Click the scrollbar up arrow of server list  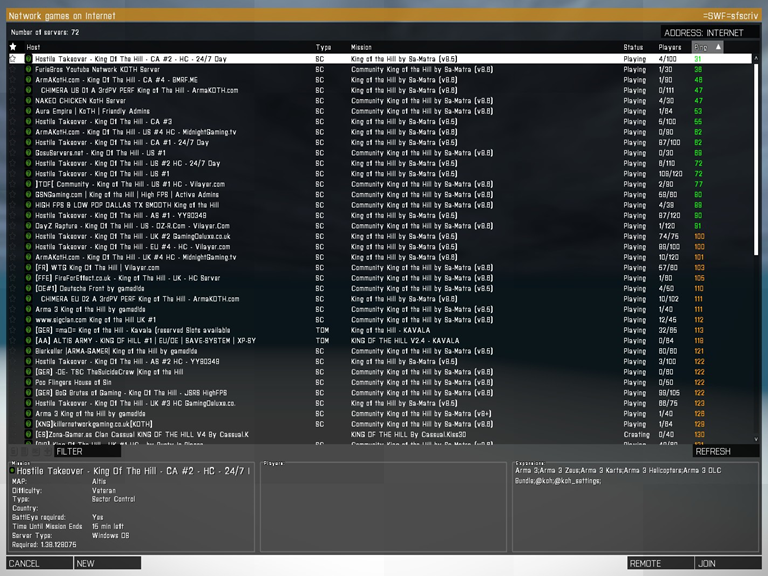point(756,58)
